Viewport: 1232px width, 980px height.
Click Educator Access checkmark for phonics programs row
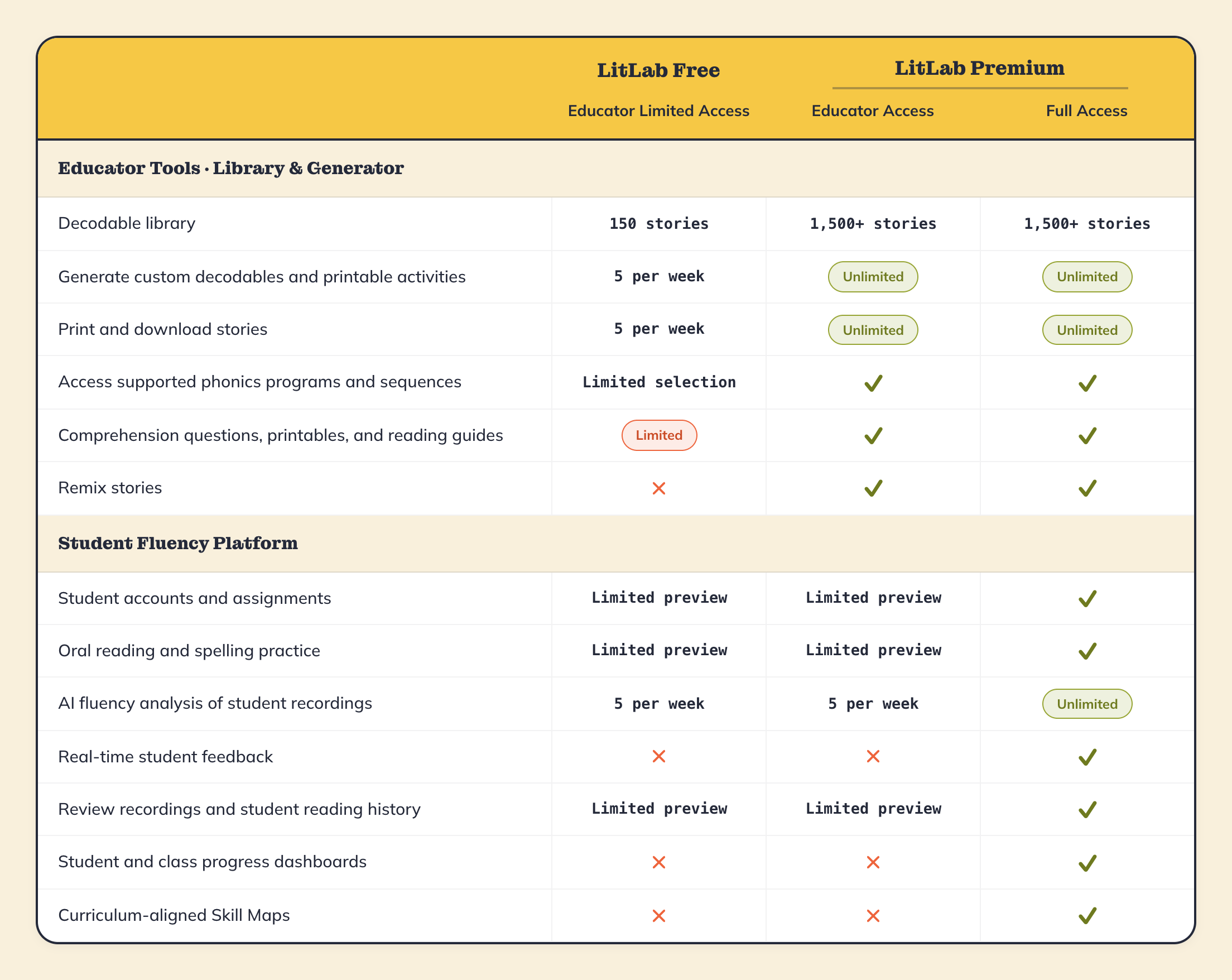[873, 383]
